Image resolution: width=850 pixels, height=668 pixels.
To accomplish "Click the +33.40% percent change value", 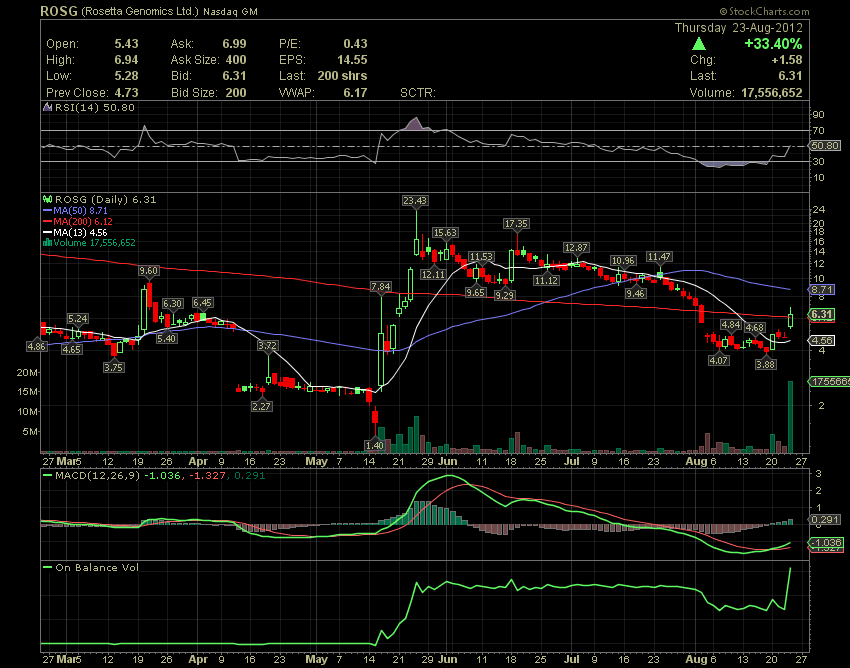I will 773,44.
